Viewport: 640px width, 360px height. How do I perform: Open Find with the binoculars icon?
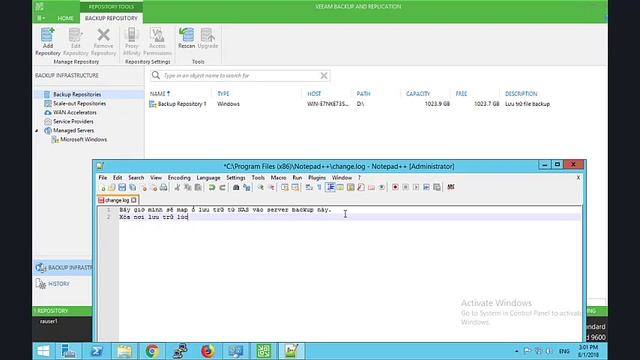[236, 187]
